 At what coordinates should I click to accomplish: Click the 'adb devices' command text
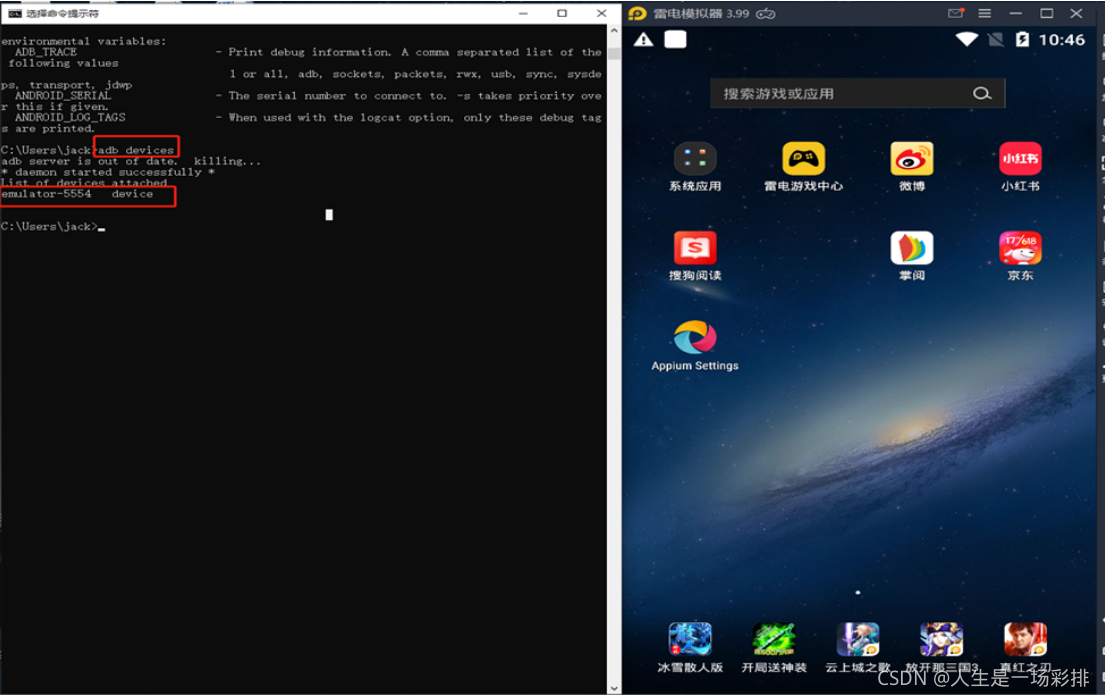tap(135, 149)
